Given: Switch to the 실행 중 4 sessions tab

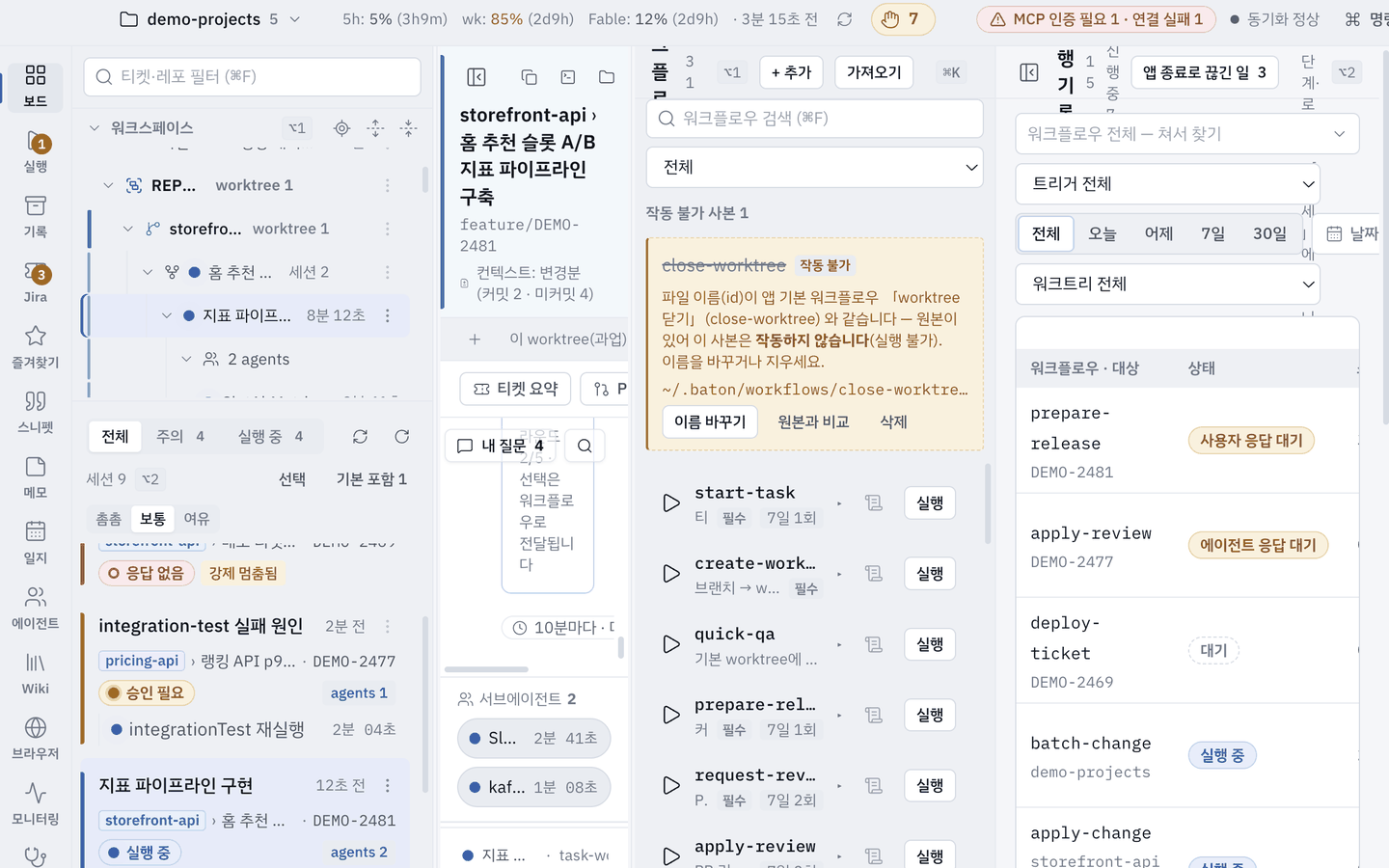Looking at the screenshot, I should [271, 436].
